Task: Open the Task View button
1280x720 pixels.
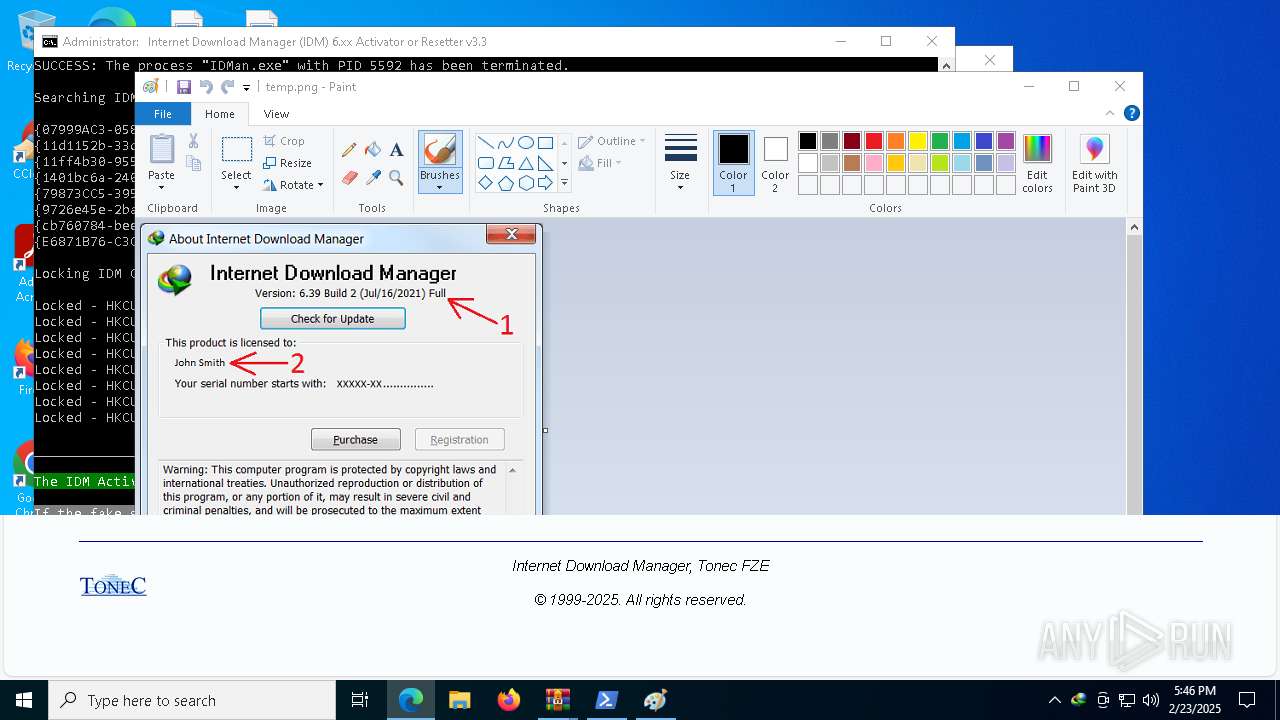Action: tap(360, 700)
